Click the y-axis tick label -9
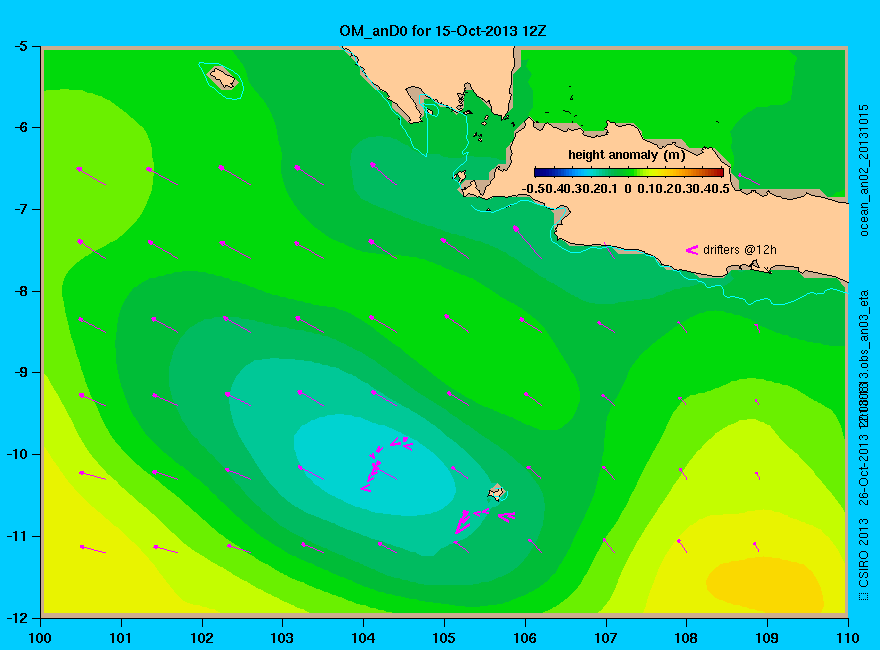Viewport: 880px width, 650px height. [x=19, y=373]
